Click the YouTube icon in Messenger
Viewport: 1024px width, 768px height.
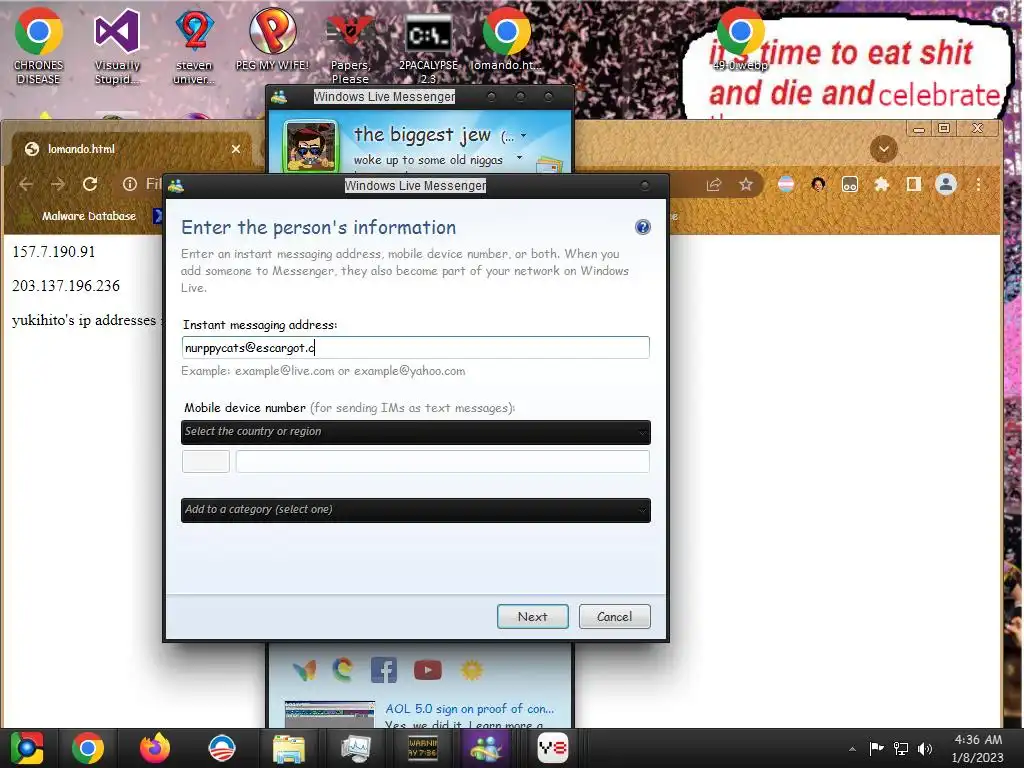tap(428, 670)
